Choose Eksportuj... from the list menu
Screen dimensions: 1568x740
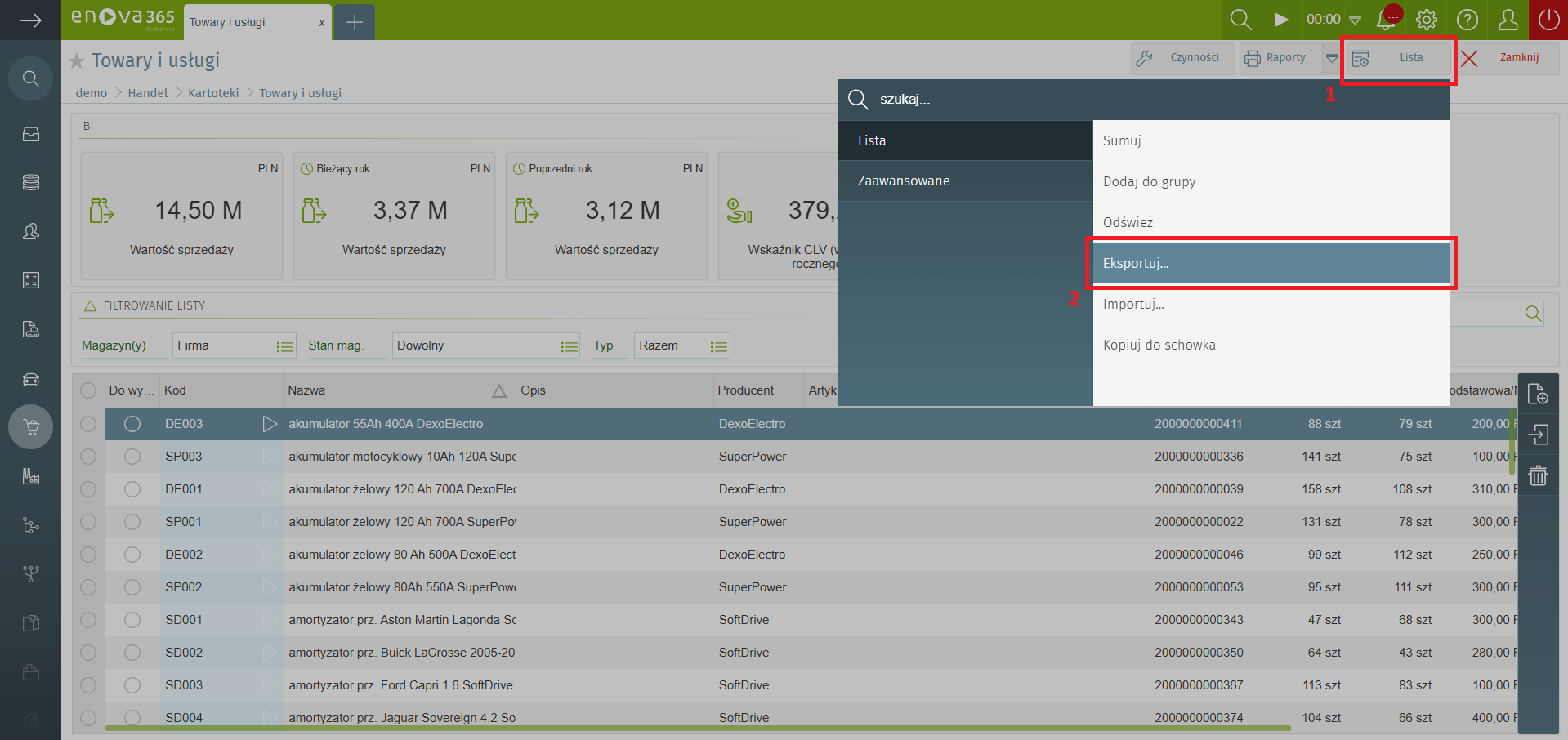point(1271,263)
